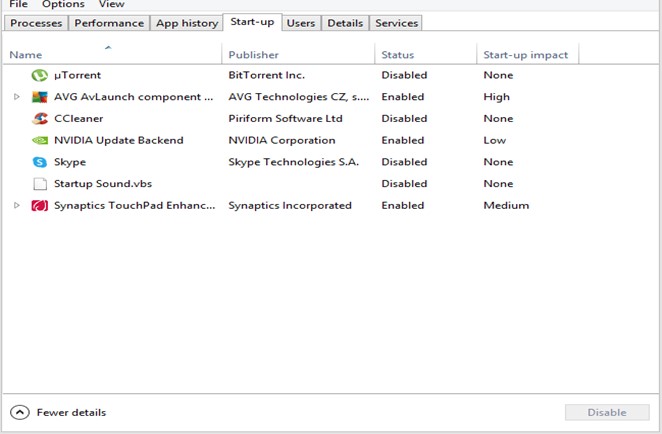
Task: Click Disabled status of µTorrent
Action: [404, 75]
